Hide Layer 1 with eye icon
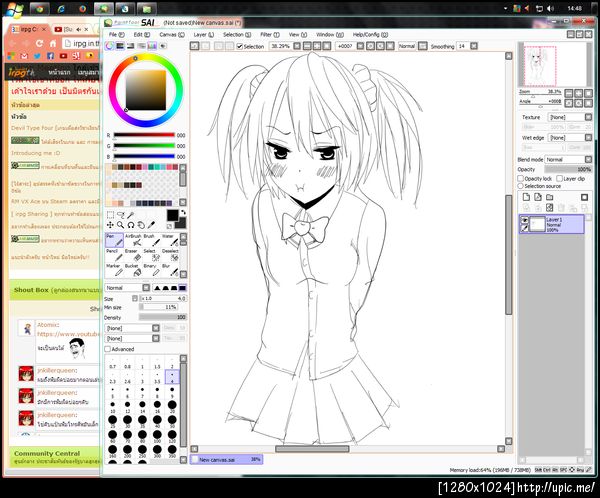 point(524,220)
